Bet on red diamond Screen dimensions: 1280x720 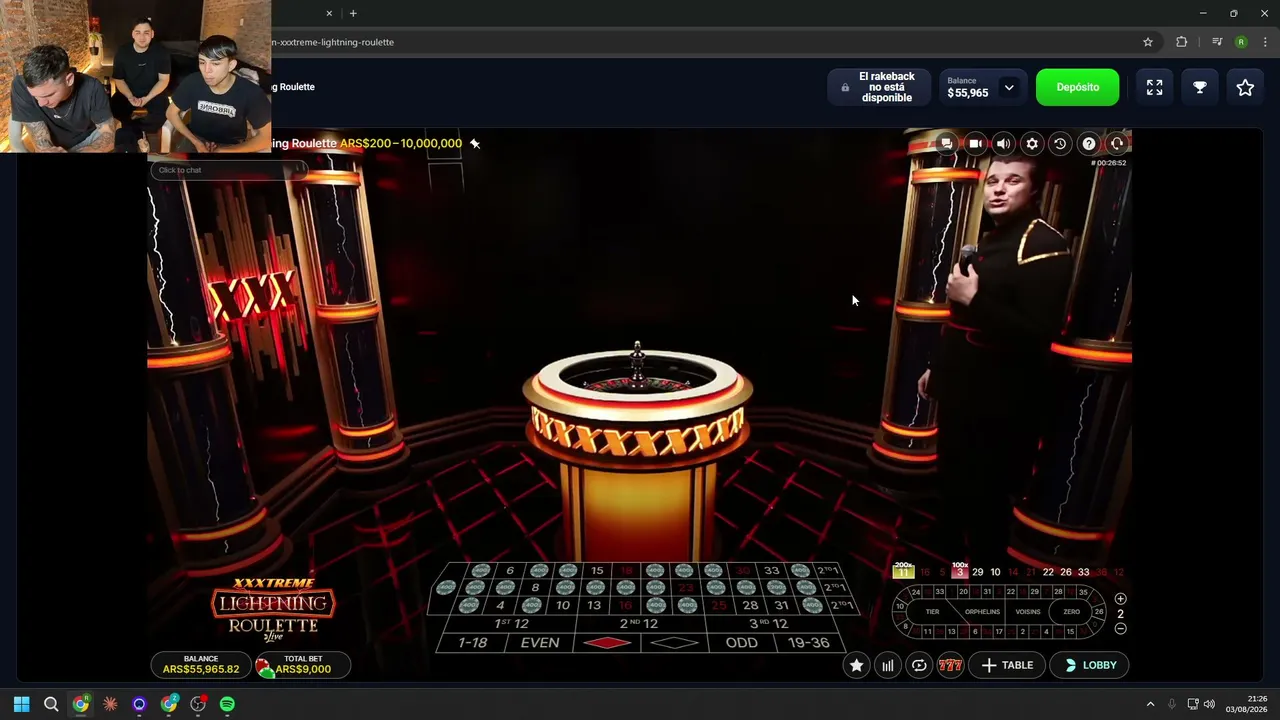(x=607, y=643)
